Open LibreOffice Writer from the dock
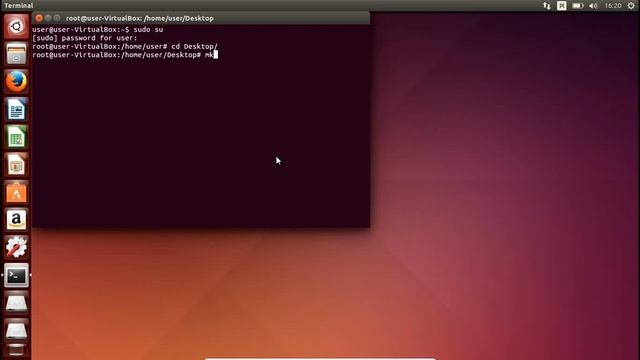Image resolution: width=640 pixels, height=360 pixels. [16, 109]
